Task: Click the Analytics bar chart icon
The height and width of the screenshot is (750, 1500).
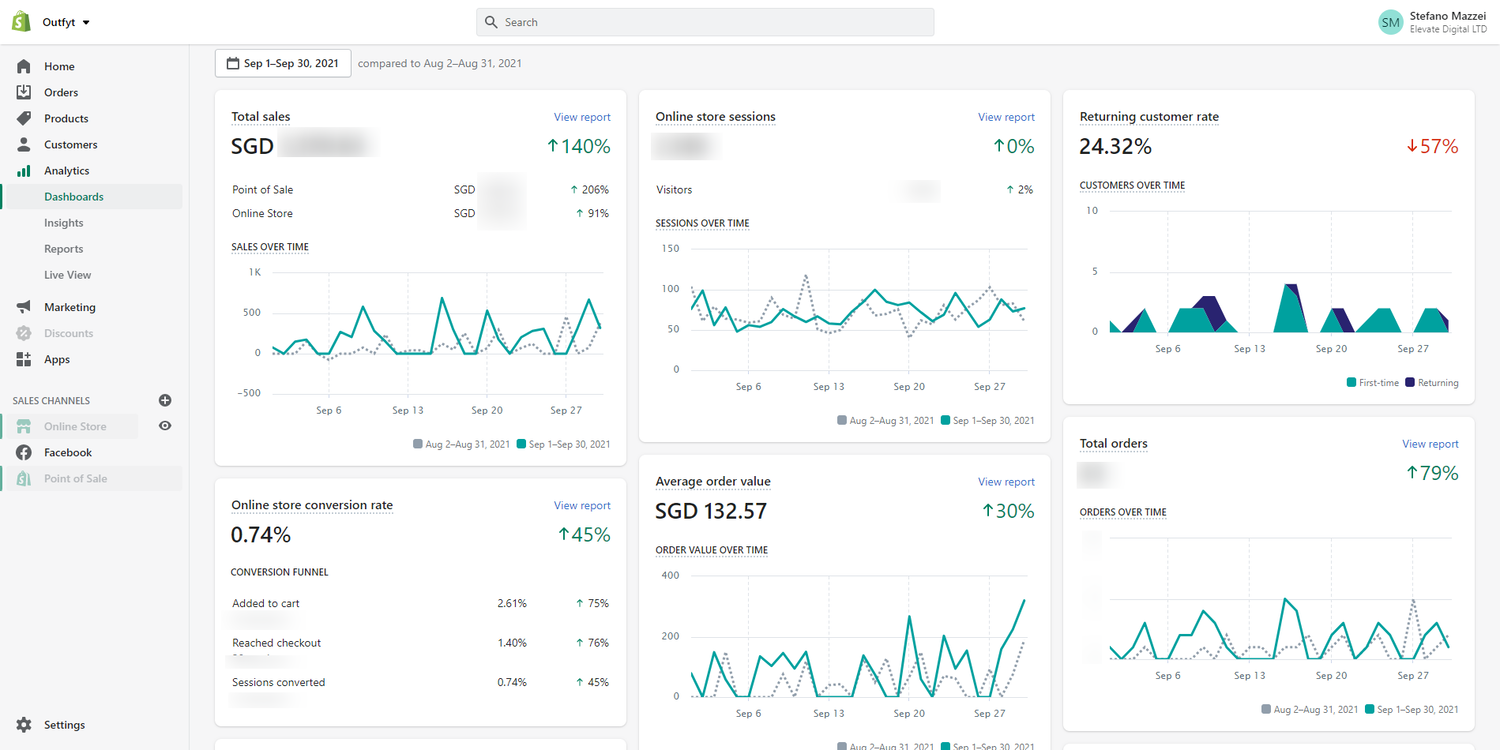Action: [24, 170]
